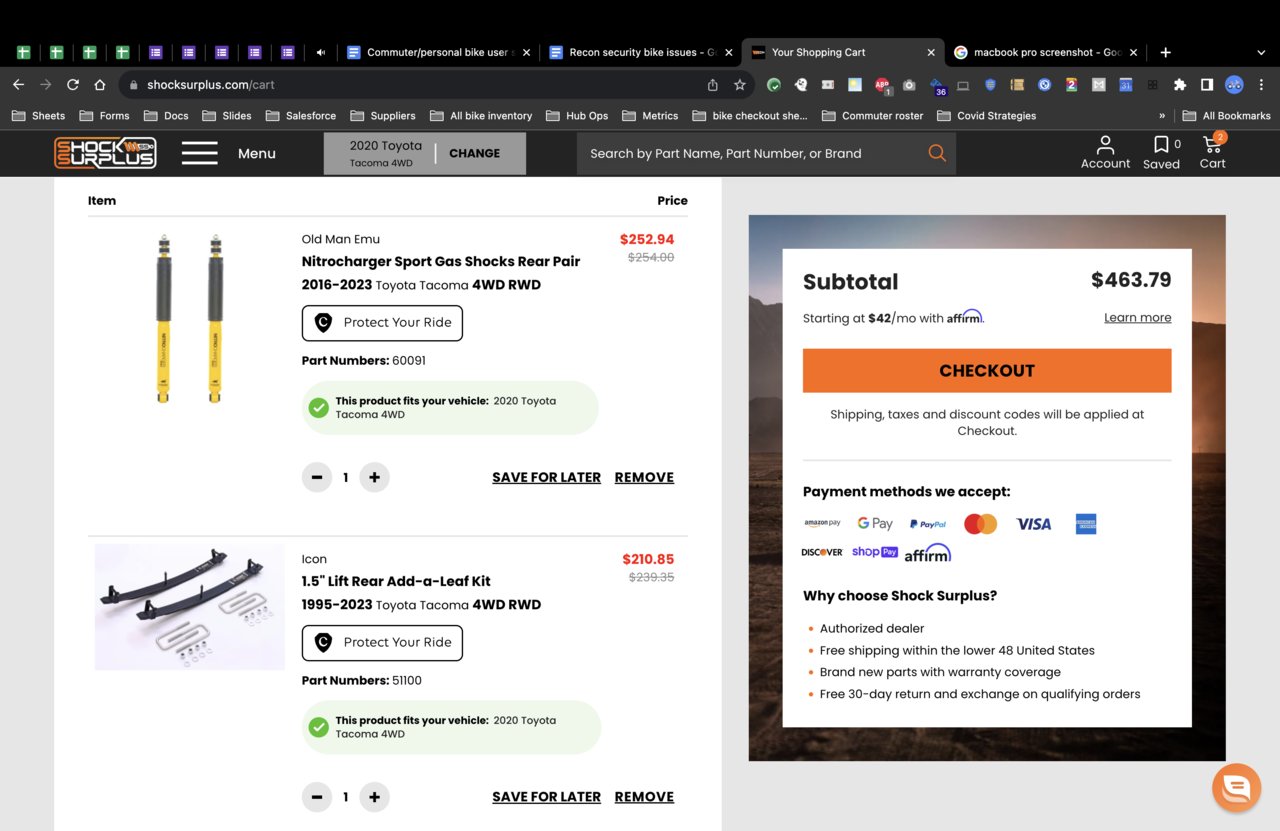The image size is (1280, 831).
Task: Open the Extensions puzzle-piece menu
Action: 1180,85
